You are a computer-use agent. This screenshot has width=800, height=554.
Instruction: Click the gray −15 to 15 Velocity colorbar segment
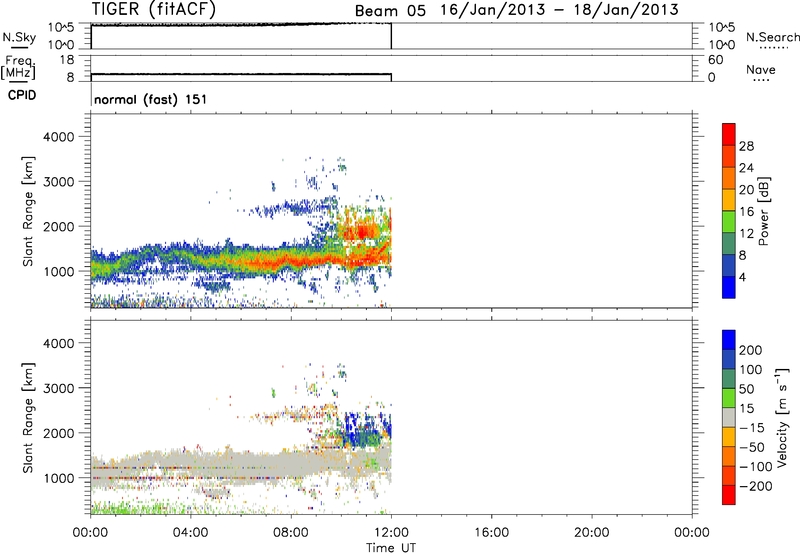[729, 418]
